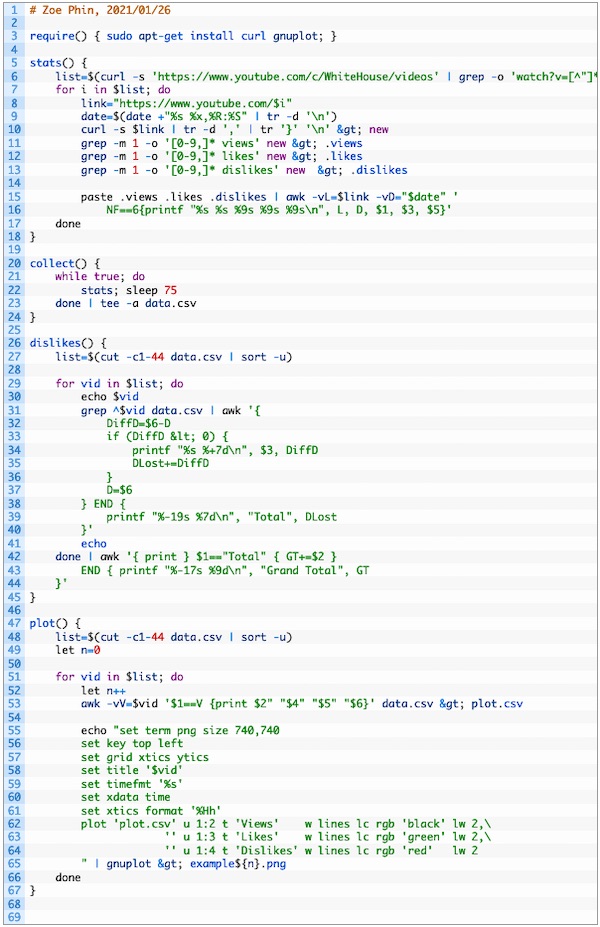
Task: Click the grep line ending with '.likes'
Action: pos(222,156)
